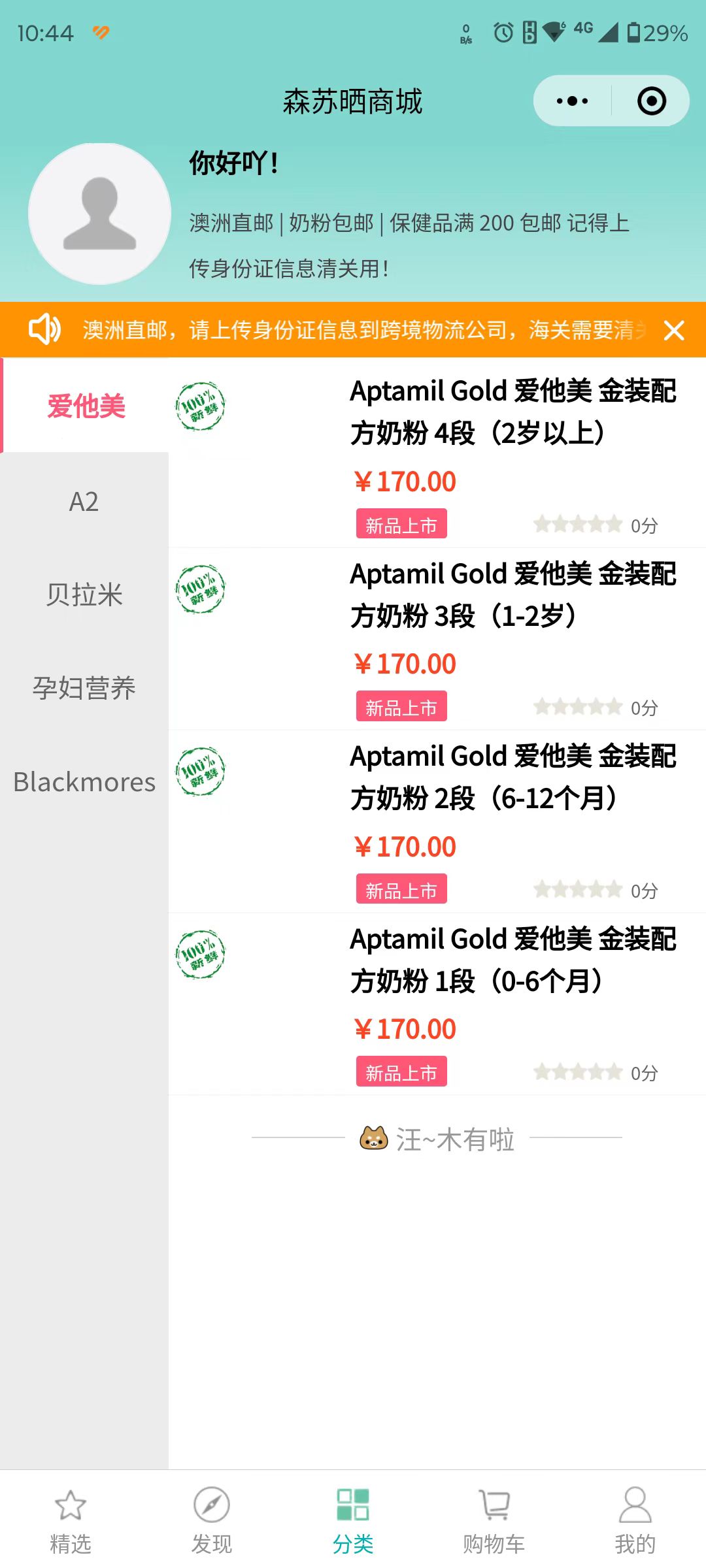The image size is (706, 1568).
Task: Tap the gray user avatar picture
Action: coord(99,214)
